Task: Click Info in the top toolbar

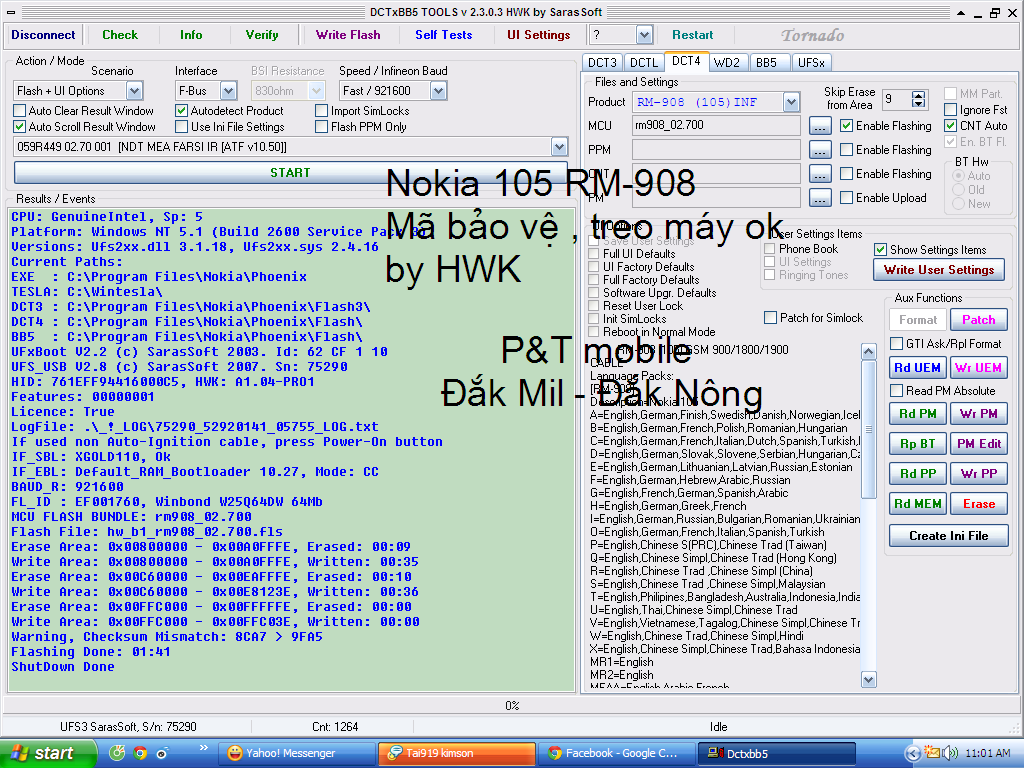Action: 191,35
